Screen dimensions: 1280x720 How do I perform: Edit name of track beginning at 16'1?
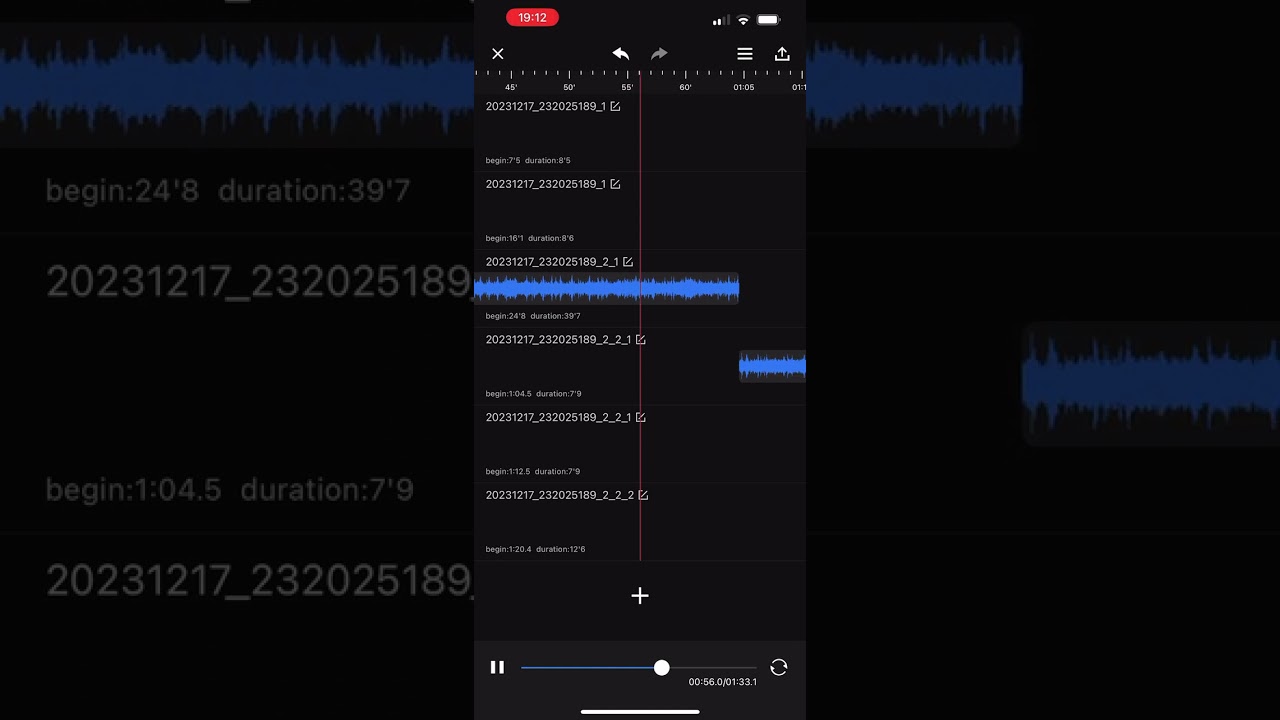615,184
